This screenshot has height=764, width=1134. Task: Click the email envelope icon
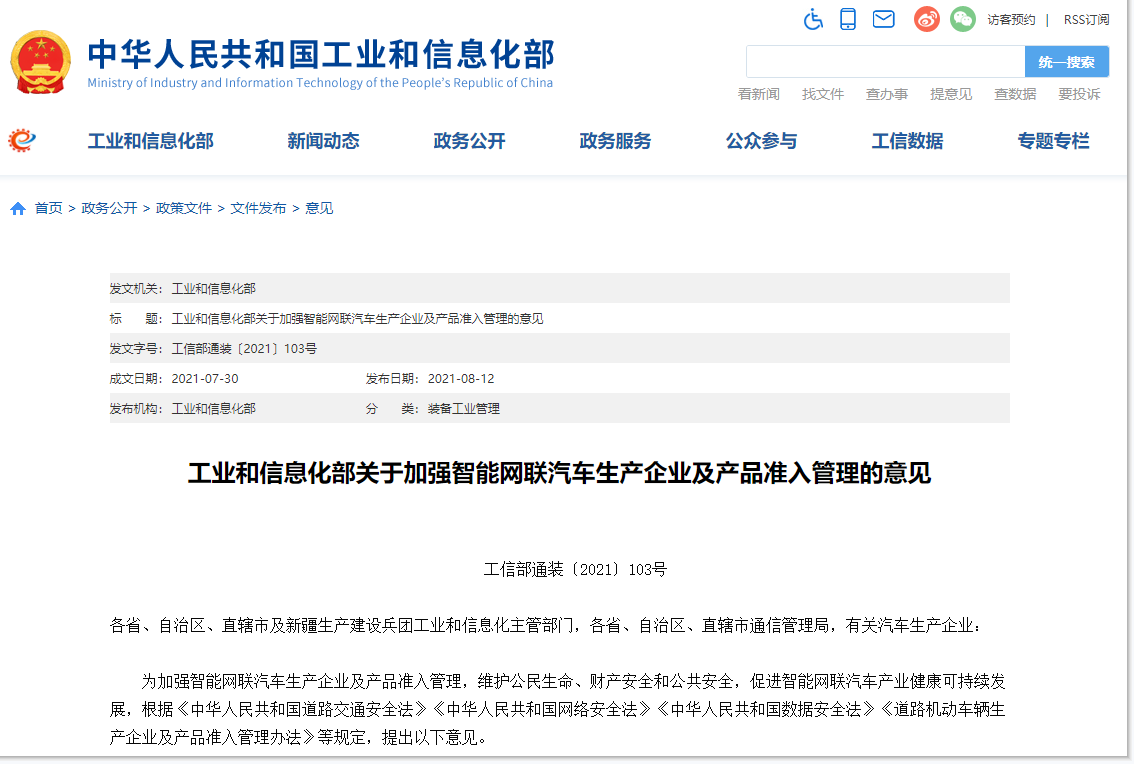[883, 19]
